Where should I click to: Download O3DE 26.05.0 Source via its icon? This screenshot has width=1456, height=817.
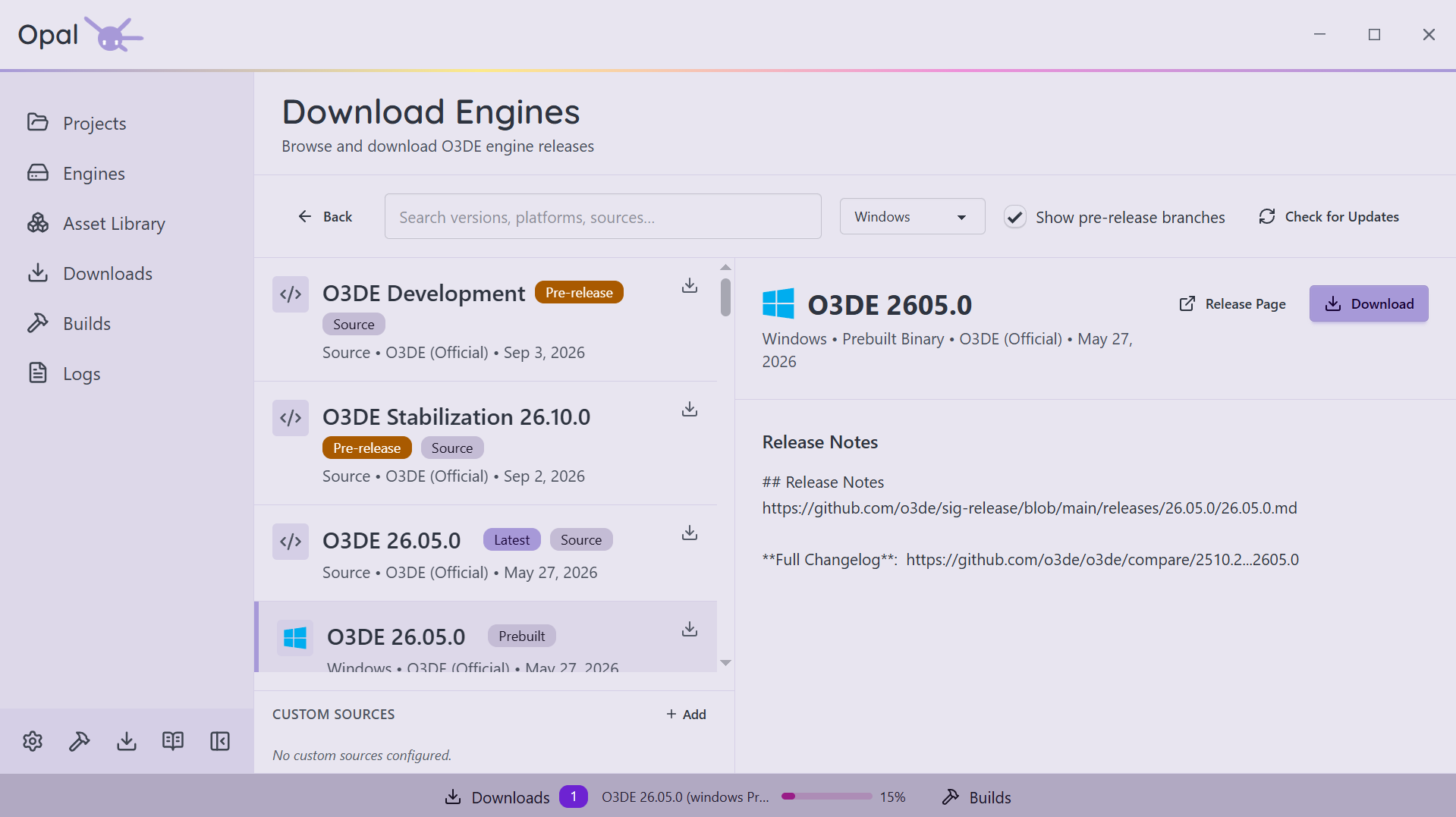click(690, 533)
